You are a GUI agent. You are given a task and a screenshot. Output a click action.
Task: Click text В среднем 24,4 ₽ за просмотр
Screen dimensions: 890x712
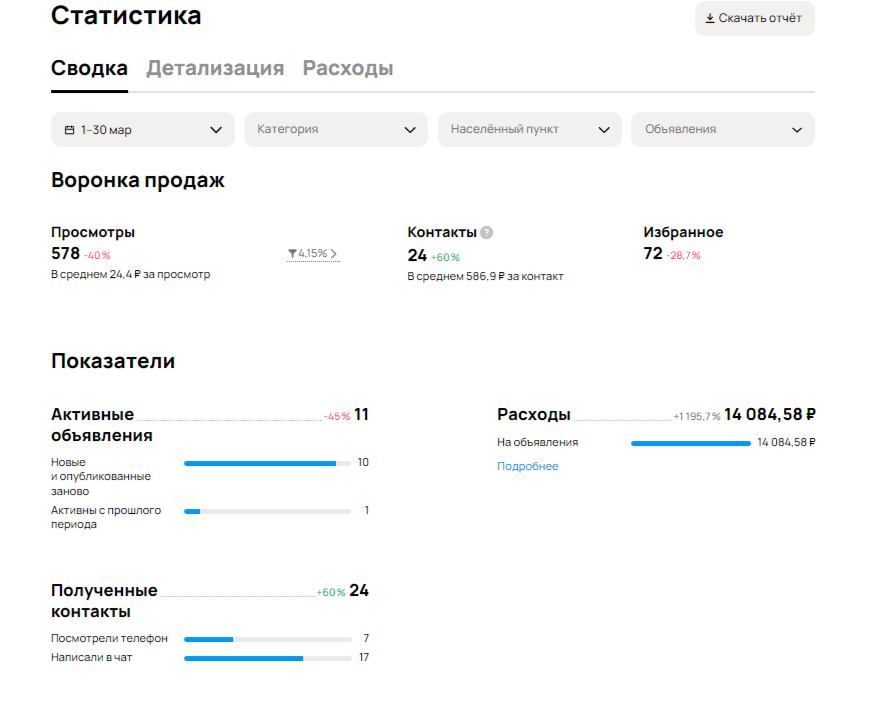pyautogui.click(x=131, y=274)
